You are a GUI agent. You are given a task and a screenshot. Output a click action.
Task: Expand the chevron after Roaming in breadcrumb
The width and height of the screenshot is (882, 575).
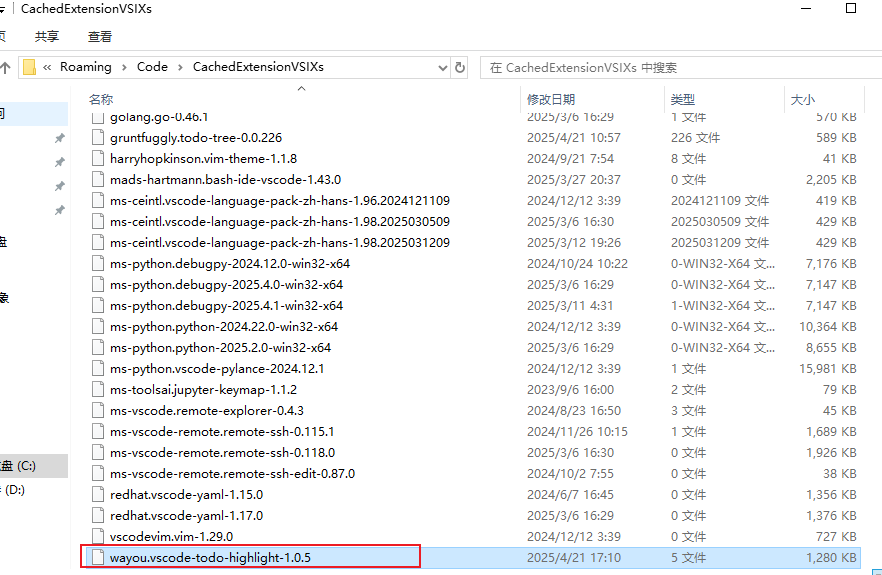click(x=124, y=68)
